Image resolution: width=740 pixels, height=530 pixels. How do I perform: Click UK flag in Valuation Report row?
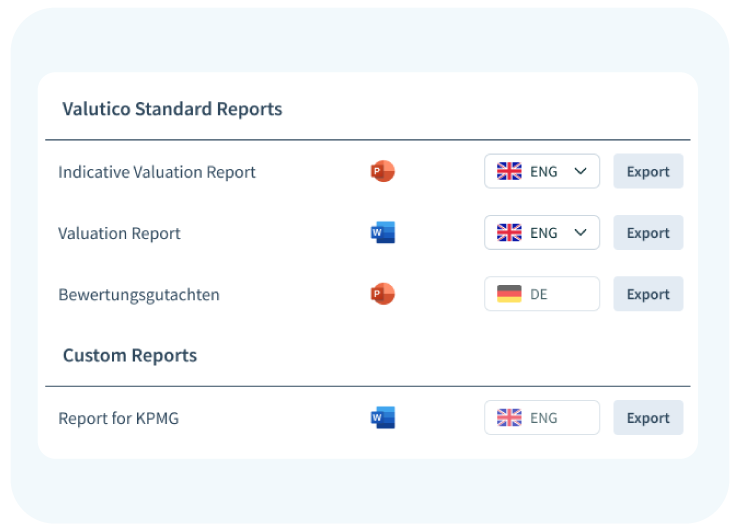click(509, 233)
